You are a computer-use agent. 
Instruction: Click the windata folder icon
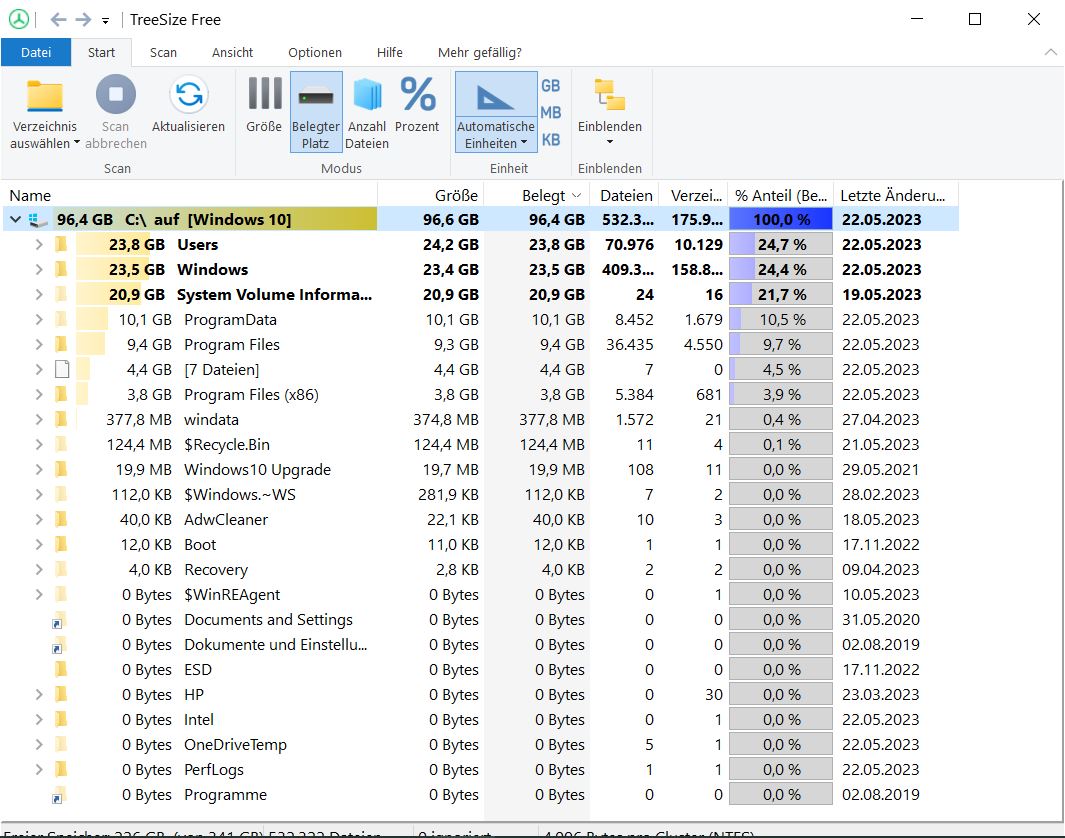(61, 420)
